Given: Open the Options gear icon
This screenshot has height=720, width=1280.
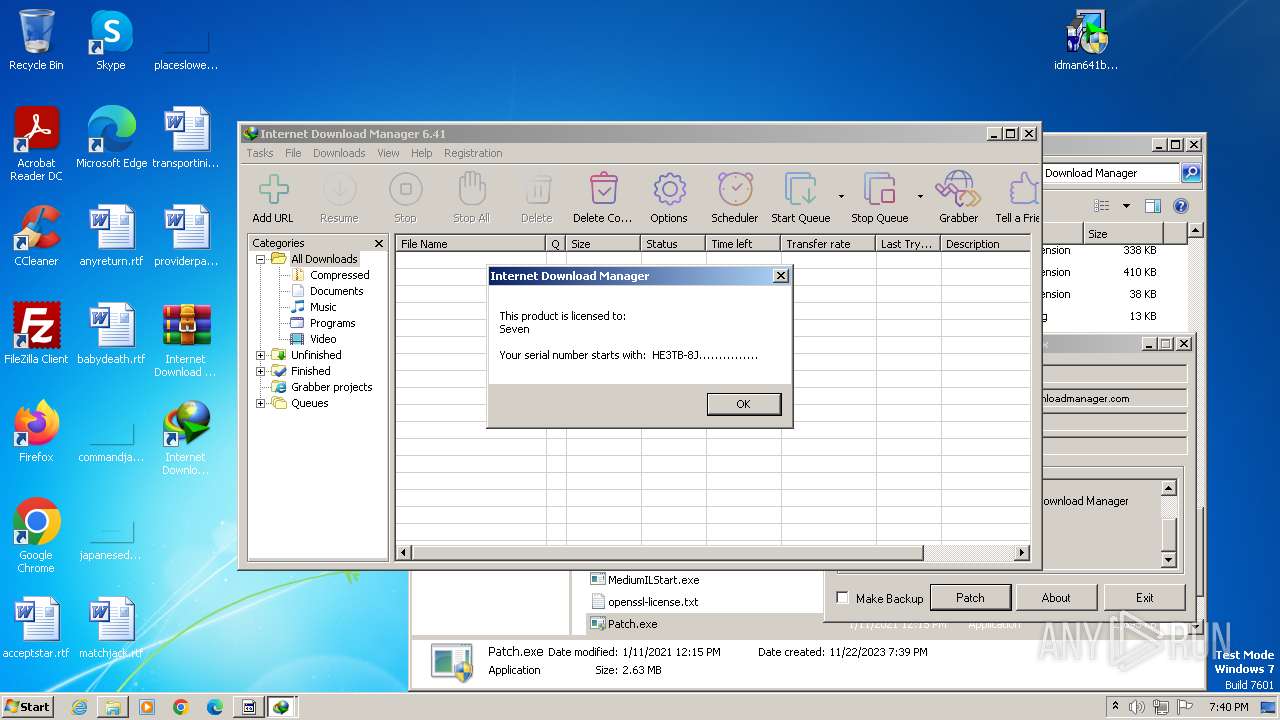Looking at the screenshot, I should click(x=668, y=190).
